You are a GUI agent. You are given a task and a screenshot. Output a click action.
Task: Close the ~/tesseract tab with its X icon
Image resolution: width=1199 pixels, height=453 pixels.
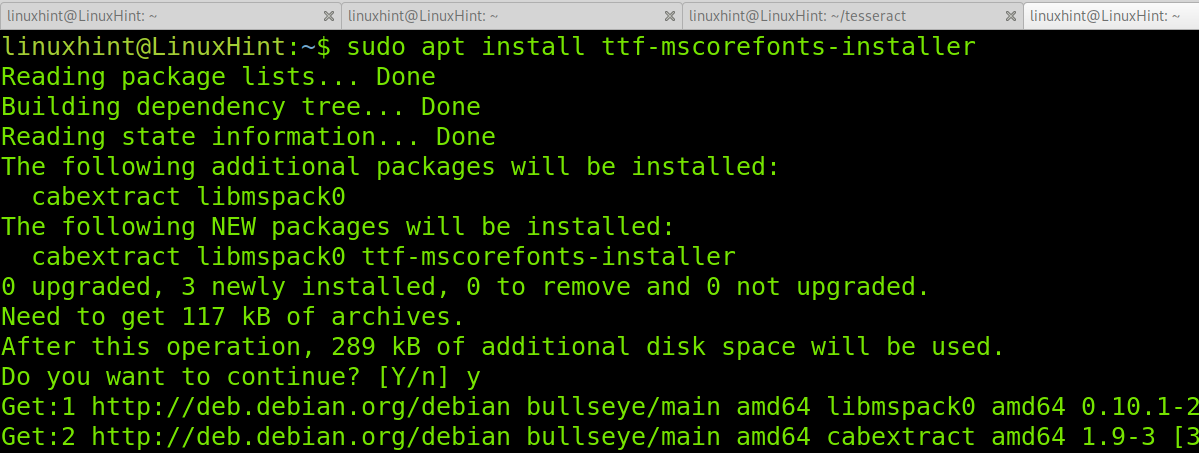click(x=1010, y=15)
